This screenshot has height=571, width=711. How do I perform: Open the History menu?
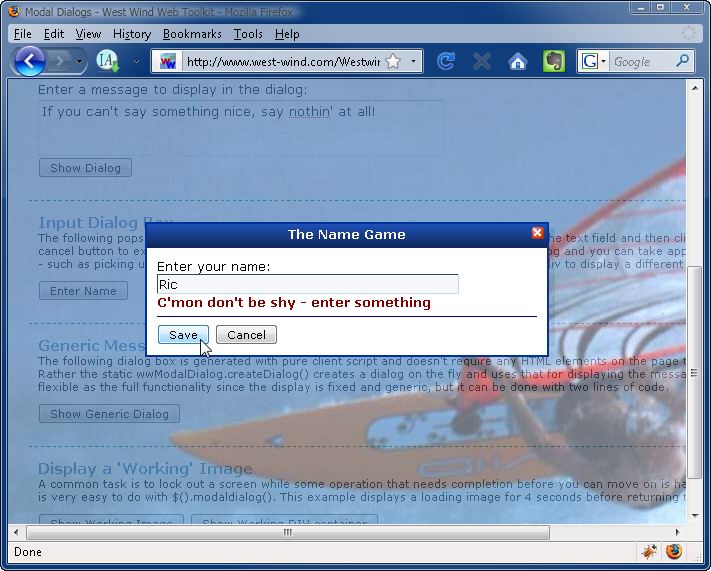(x=132, y=34)
